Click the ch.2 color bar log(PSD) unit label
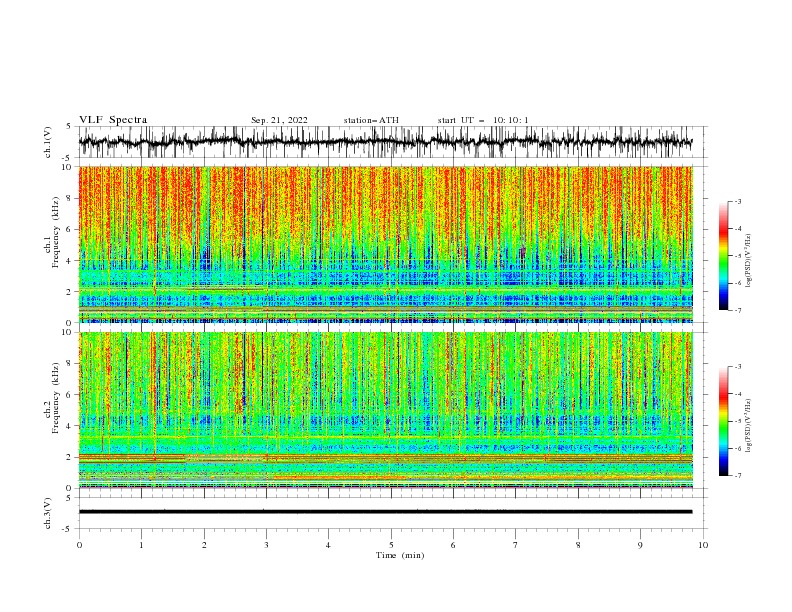The width and height of the screenshot is (792, 612). coord(748,426)
